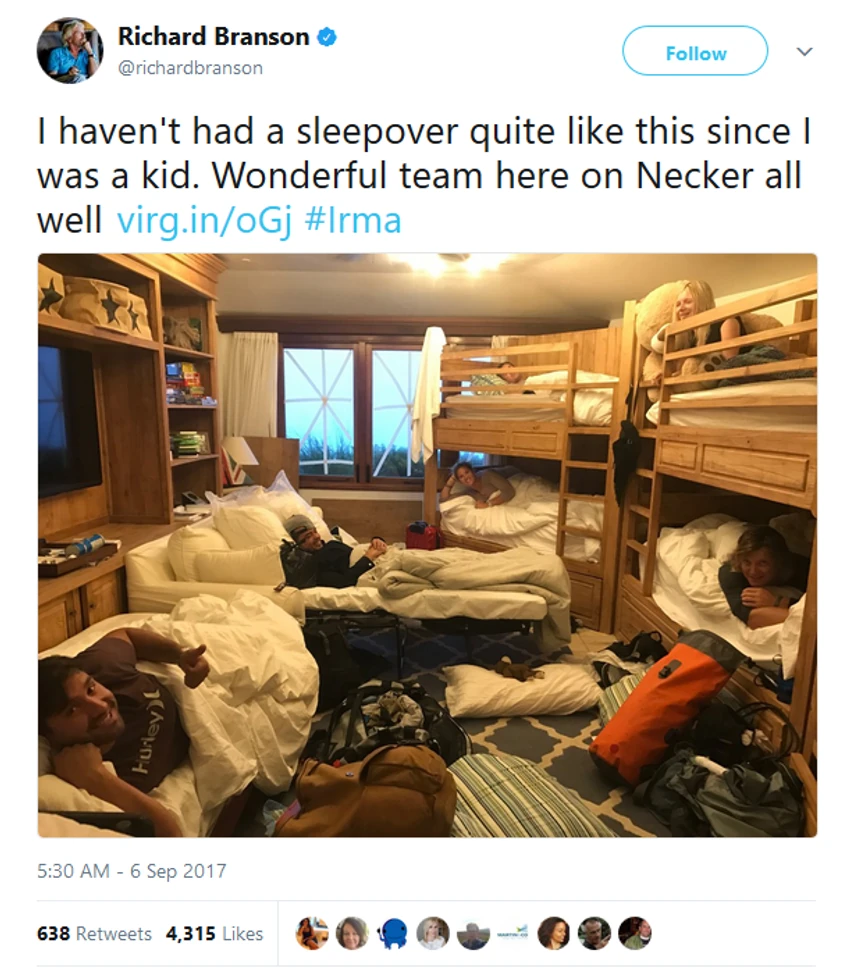Open the sleepover bunk room photo
The width and height of the screenshot is (850, 969).
pyautogui.click(x=427, y=545)
